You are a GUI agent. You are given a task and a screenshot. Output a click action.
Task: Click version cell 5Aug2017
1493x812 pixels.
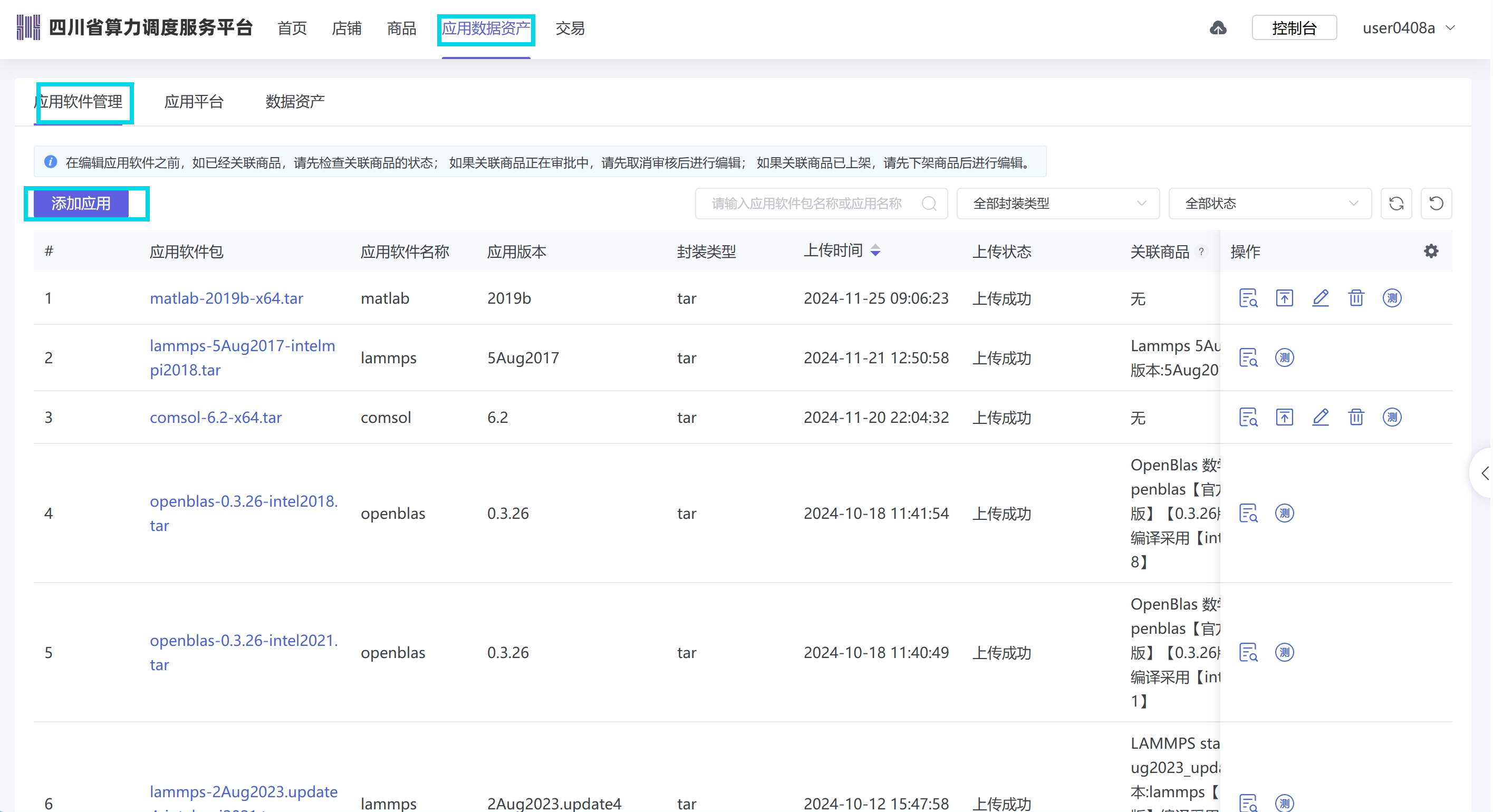click(x=523, y=358)
